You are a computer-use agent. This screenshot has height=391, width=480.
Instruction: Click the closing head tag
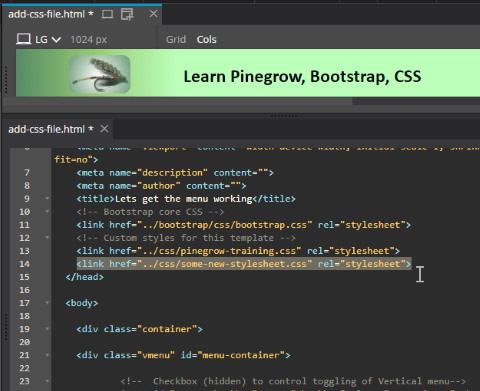point(85,277)
